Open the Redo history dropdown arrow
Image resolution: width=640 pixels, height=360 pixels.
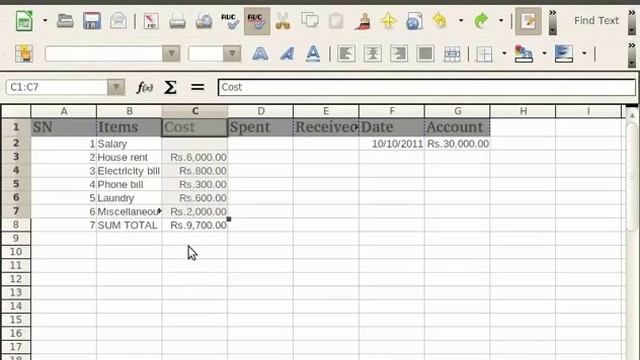pyautogui.click(x=501, y=20)
